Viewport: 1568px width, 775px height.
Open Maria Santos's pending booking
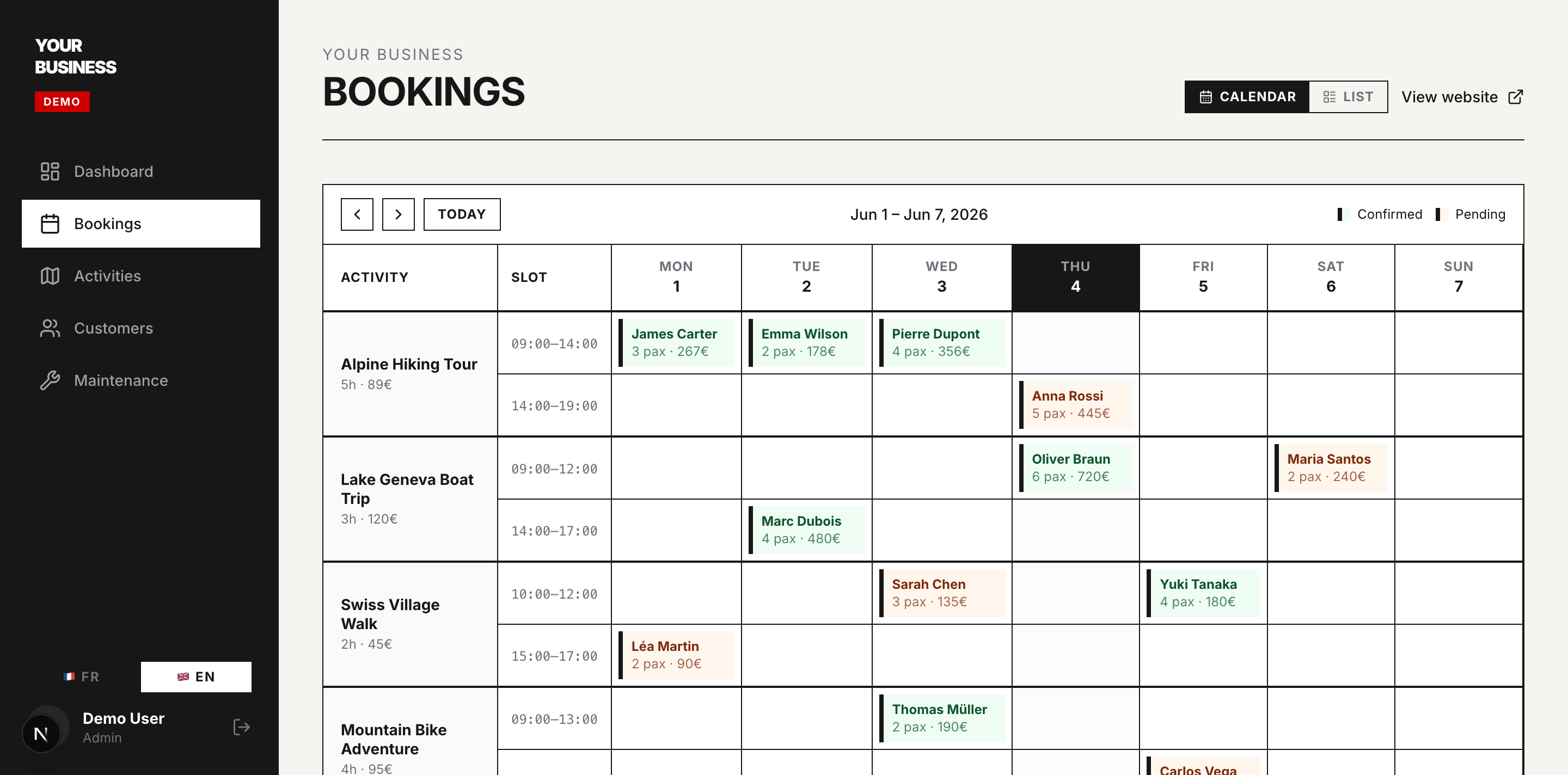pyautogui.click(x=1331, y=468)
